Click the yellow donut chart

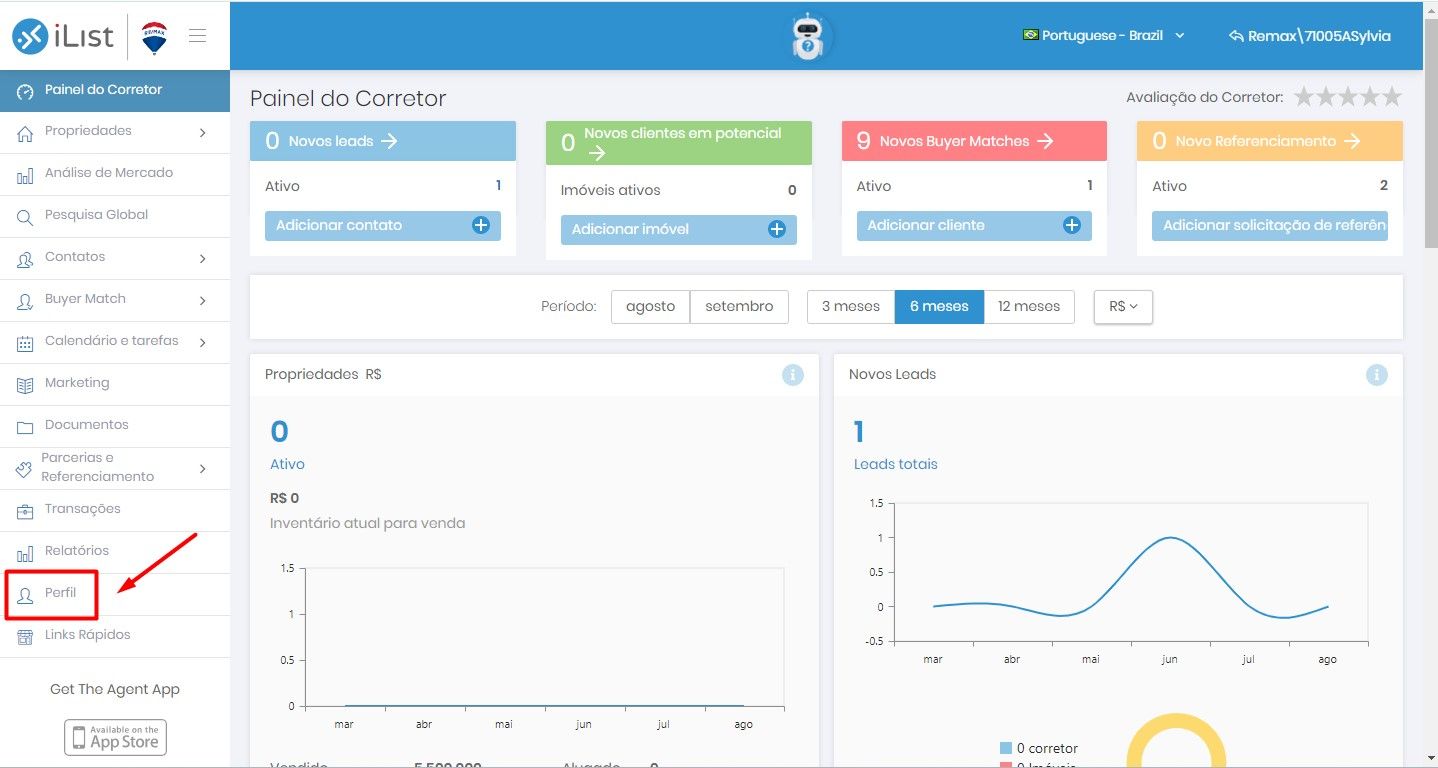pos(1176,741)
